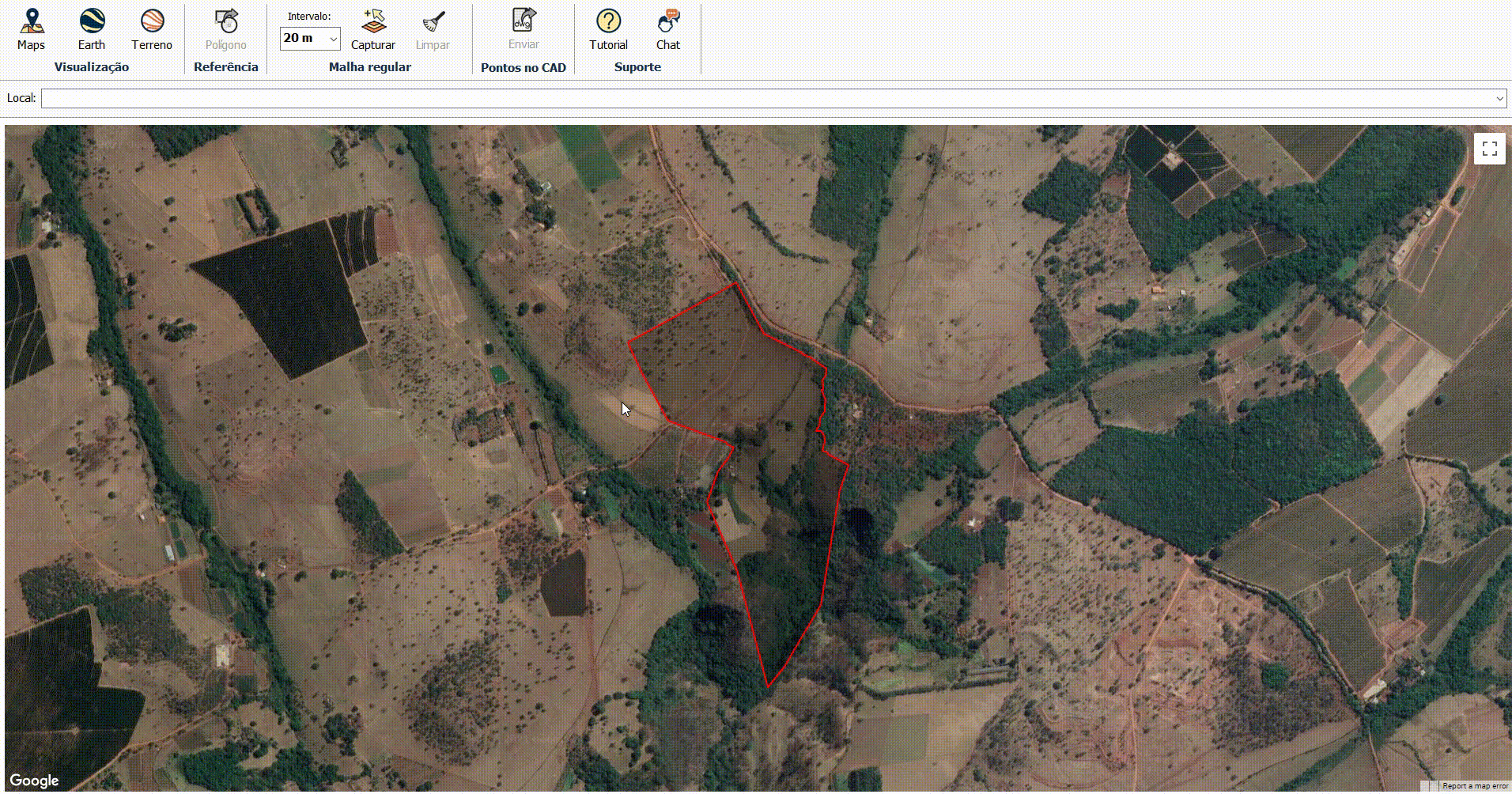Viewport: 1512px width, 794px height.
Task: Clear the grid with Limpar
Action: point(433,29)
